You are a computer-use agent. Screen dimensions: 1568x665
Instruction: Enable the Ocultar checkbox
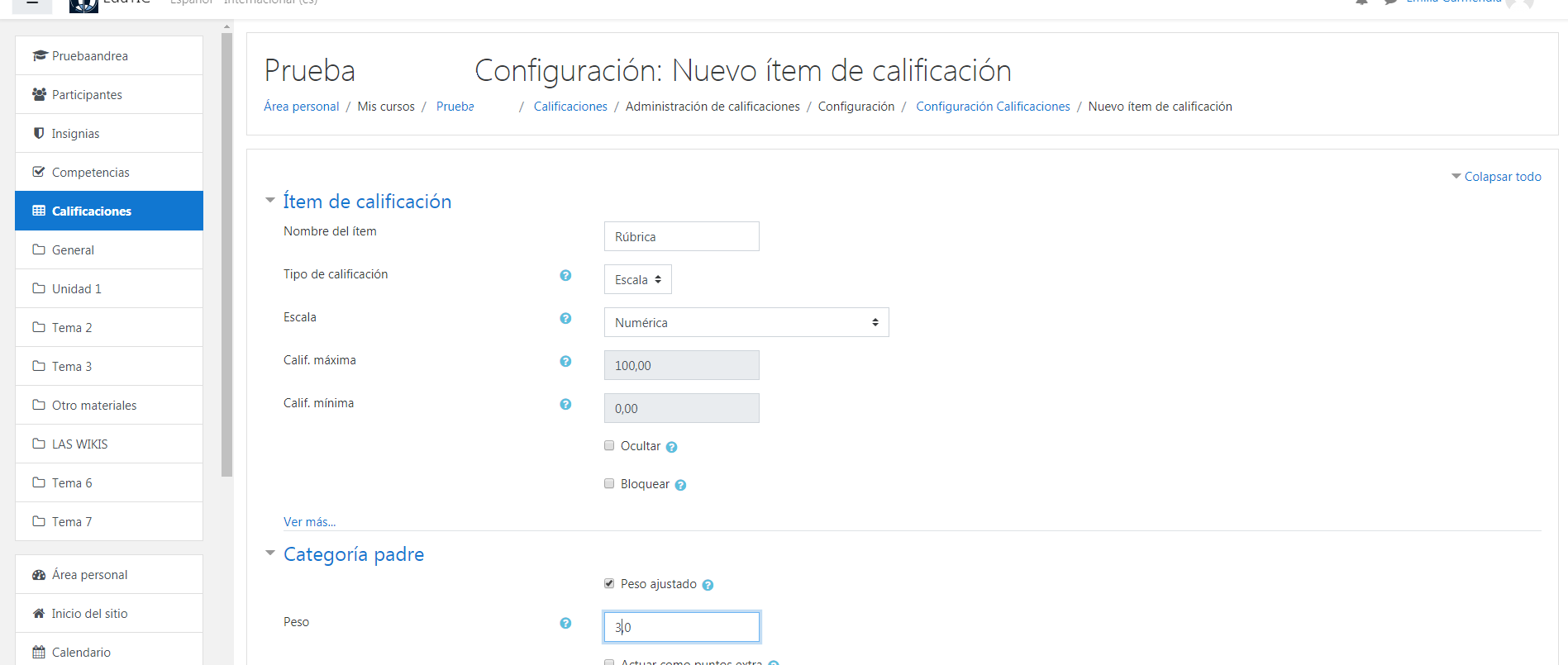click(x=609, y=445)
